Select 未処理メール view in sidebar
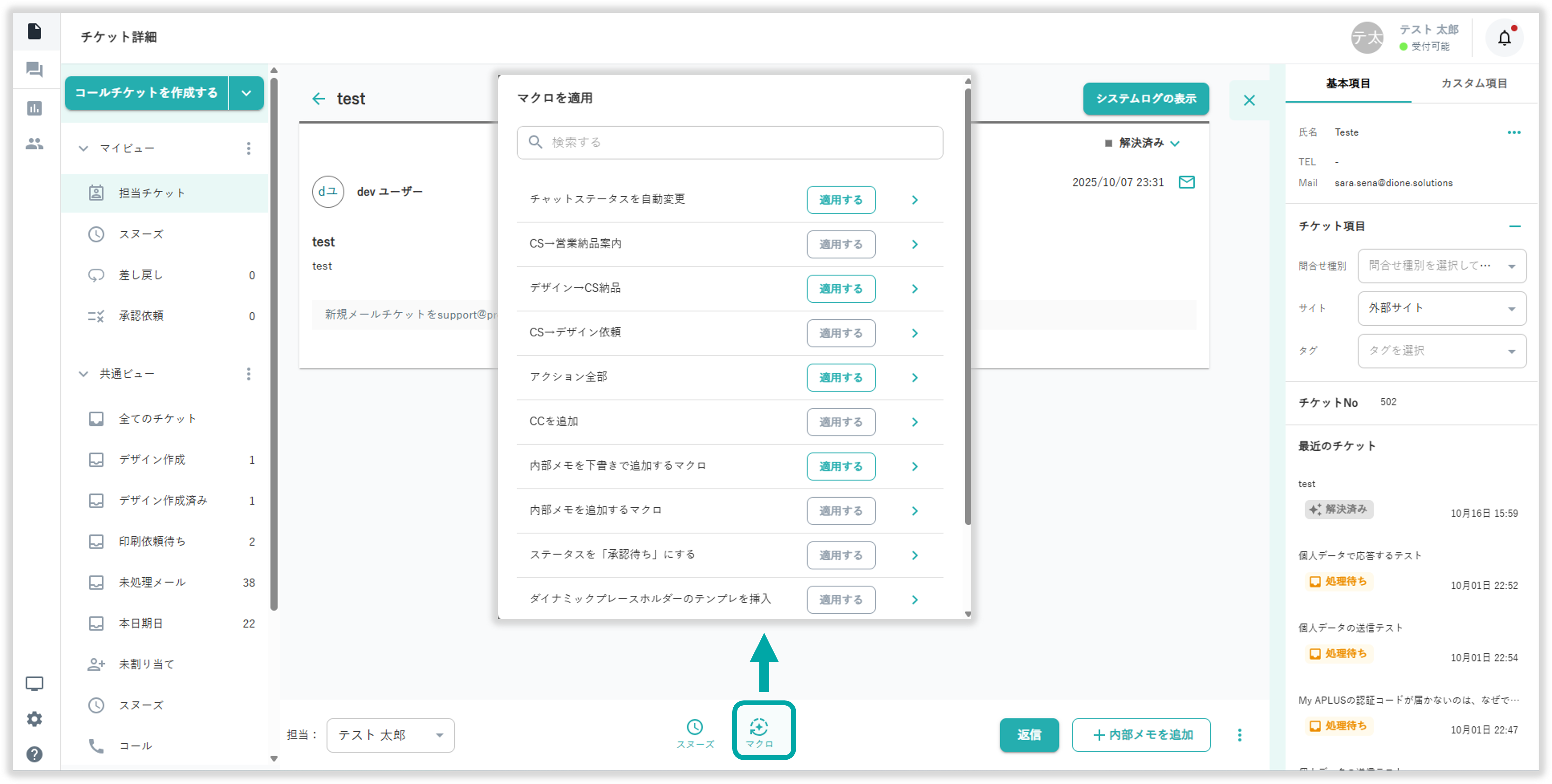The image size is (1552, 784). [152, 582]
